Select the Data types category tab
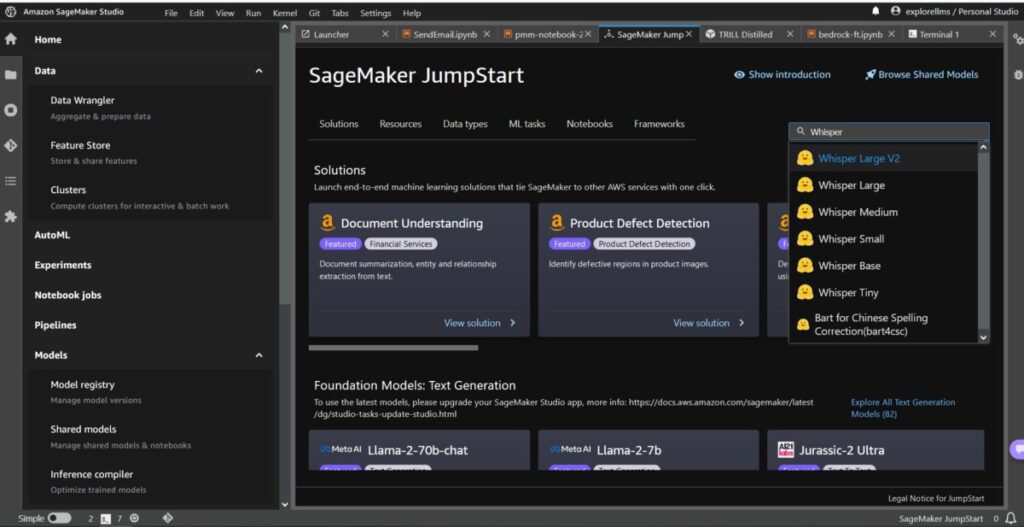The height and width of the screenshot is (527, 1024). click(465, 123)
